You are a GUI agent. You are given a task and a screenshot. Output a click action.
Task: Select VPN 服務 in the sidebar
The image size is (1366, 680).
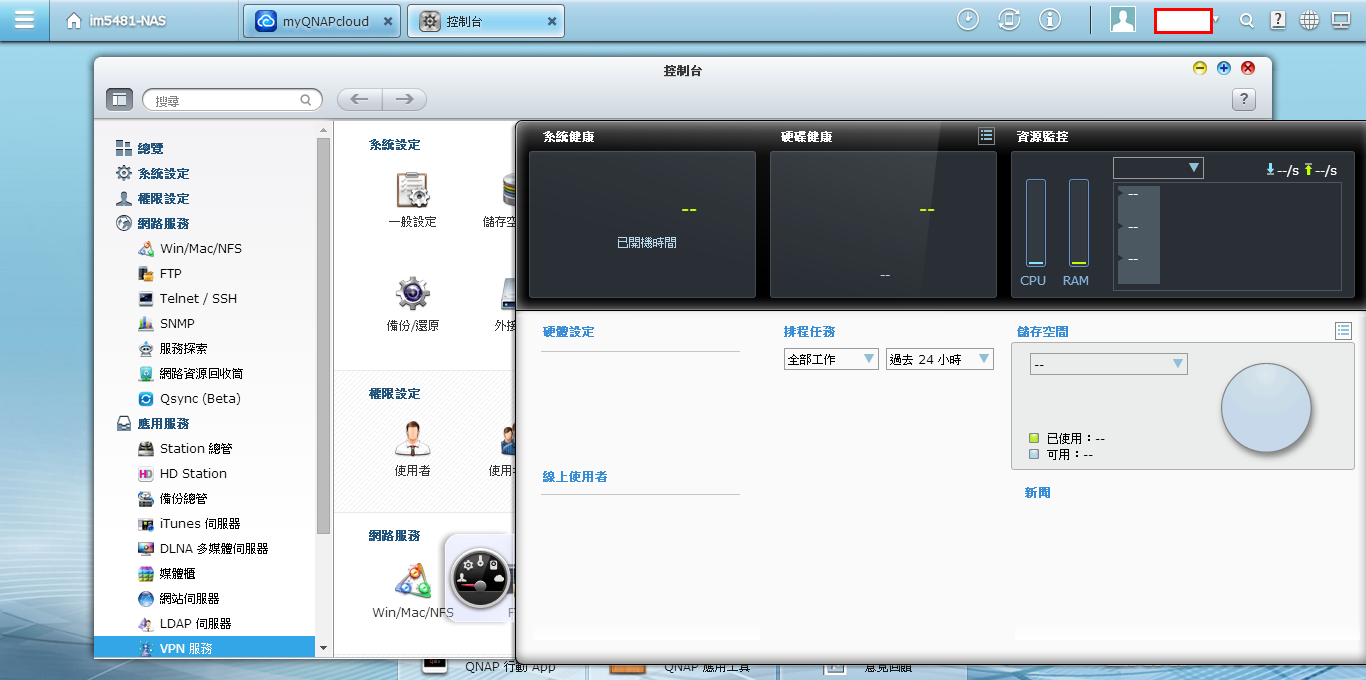pos(186,648)
